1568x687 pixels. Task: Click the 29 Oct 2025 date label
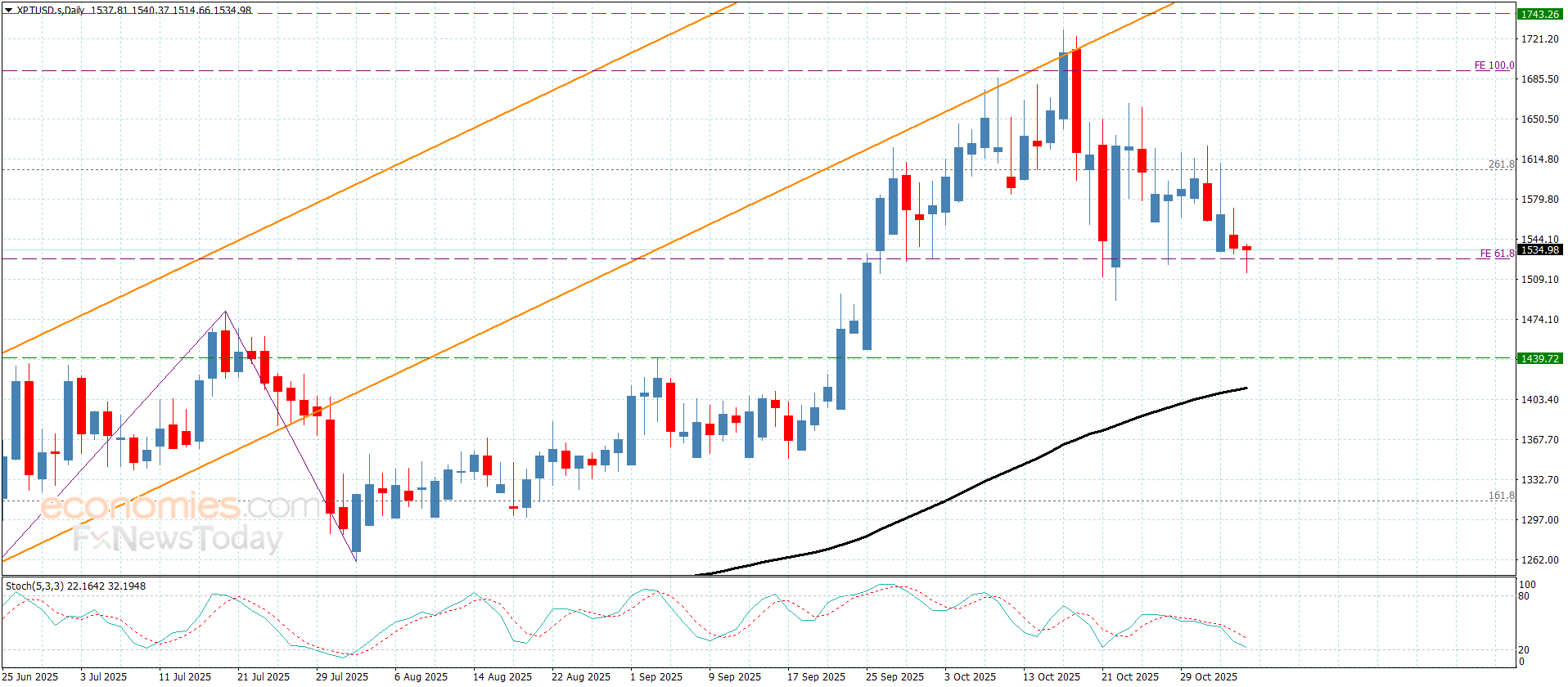click(1209, 676)
